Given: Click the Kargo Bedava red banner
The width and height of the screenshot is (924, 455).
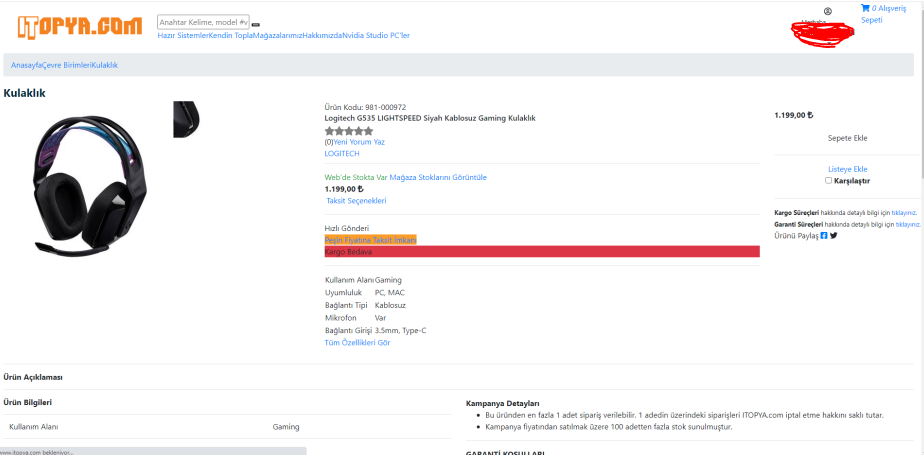Looking at the screenshot, I should [x=542, y=252].
